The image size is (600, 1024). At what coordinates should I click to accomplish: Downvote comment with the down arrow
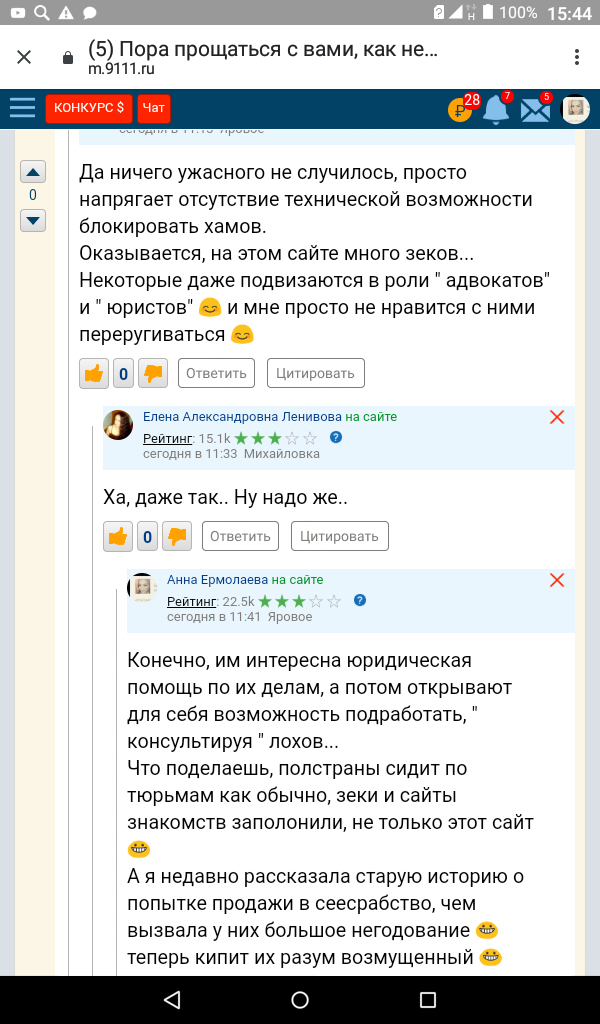point(33,220)
